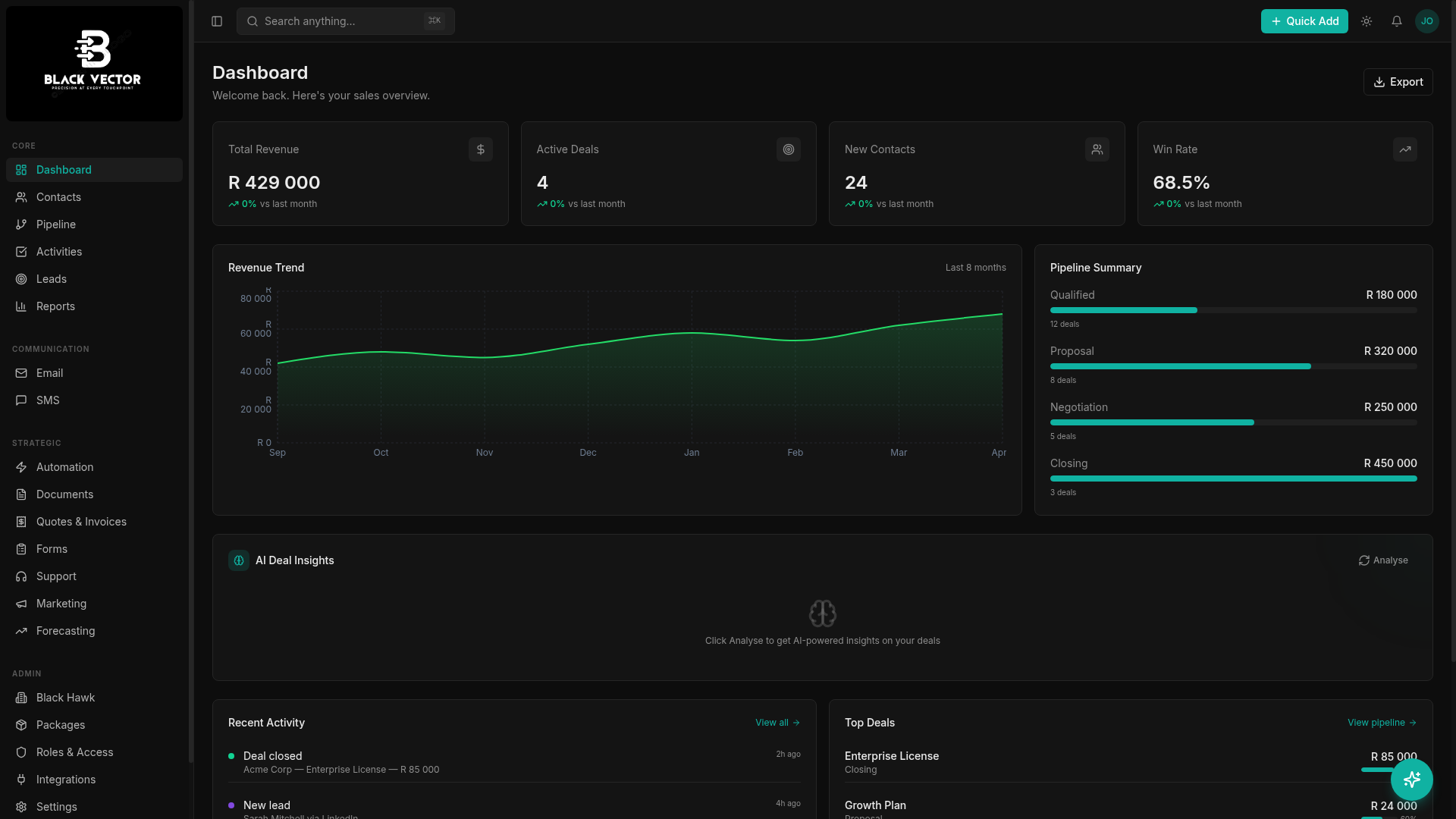1456x819 pixels.
Task: Click the Integrations plug icon
Action: (x=21, y=780)
